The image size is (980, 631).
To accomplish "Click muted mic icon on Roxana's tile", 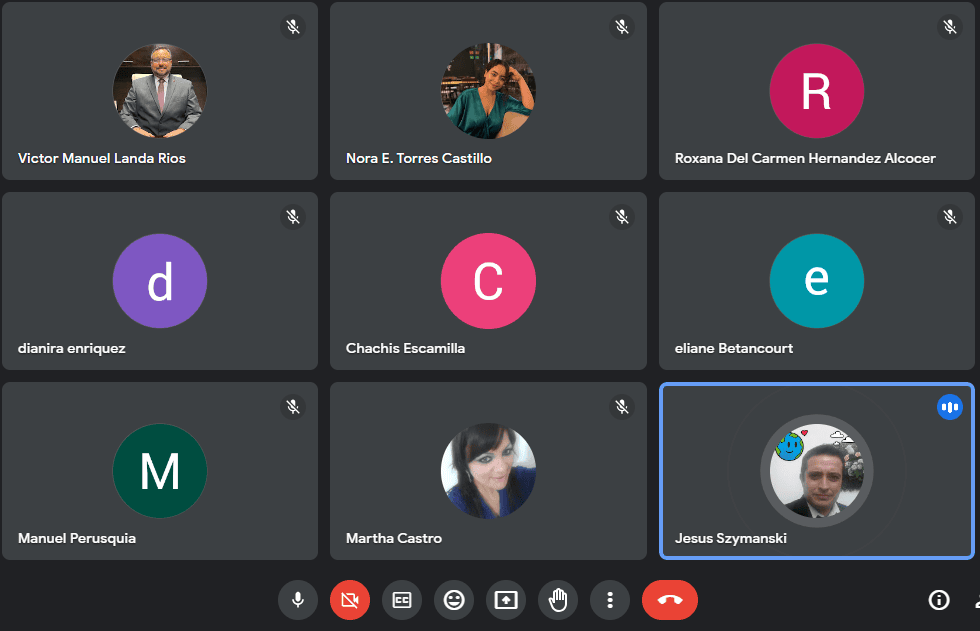I will (x=950, y=27).
